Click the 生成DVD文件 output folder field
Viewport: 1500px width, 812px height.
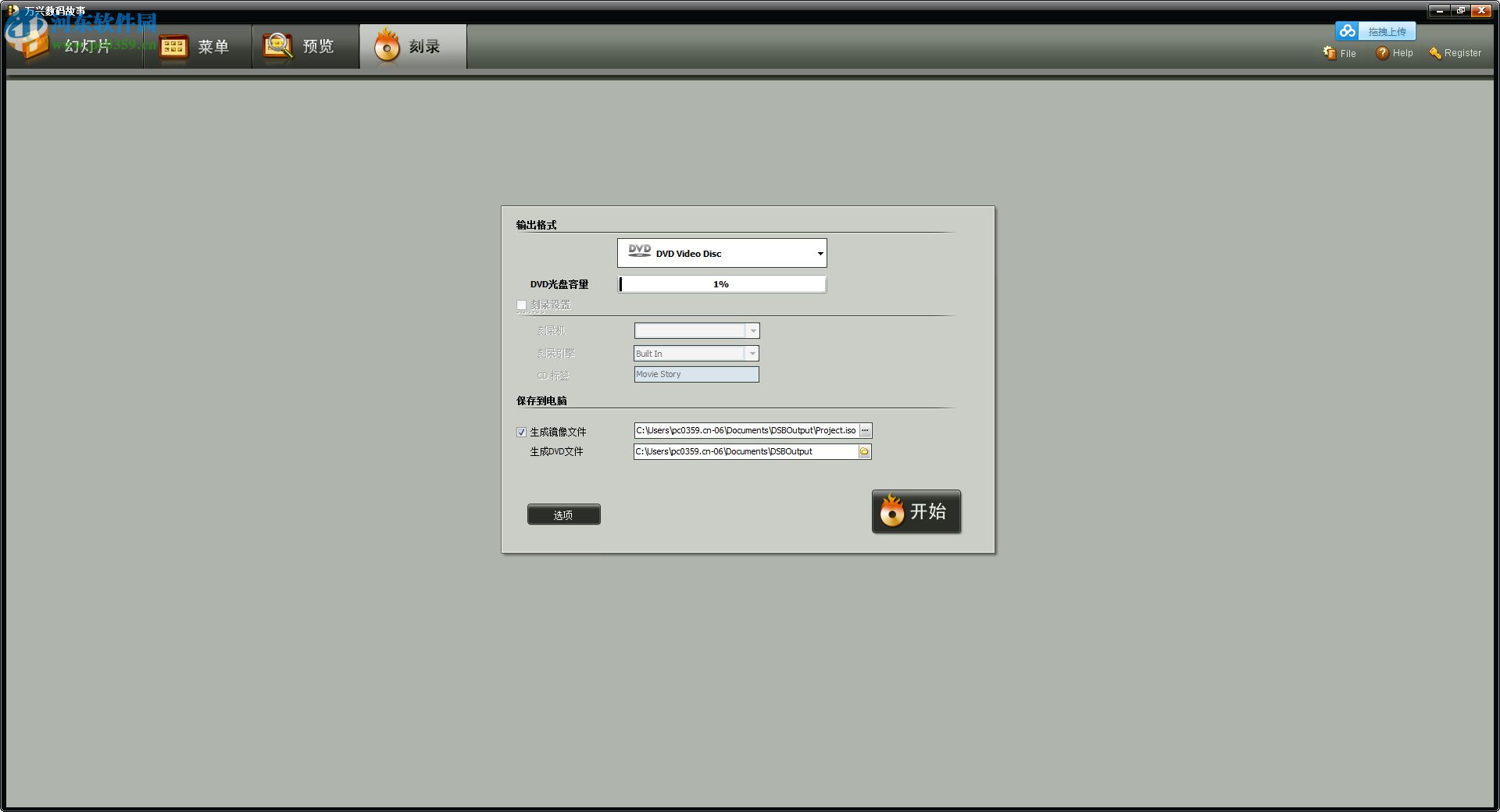[746, 451]
